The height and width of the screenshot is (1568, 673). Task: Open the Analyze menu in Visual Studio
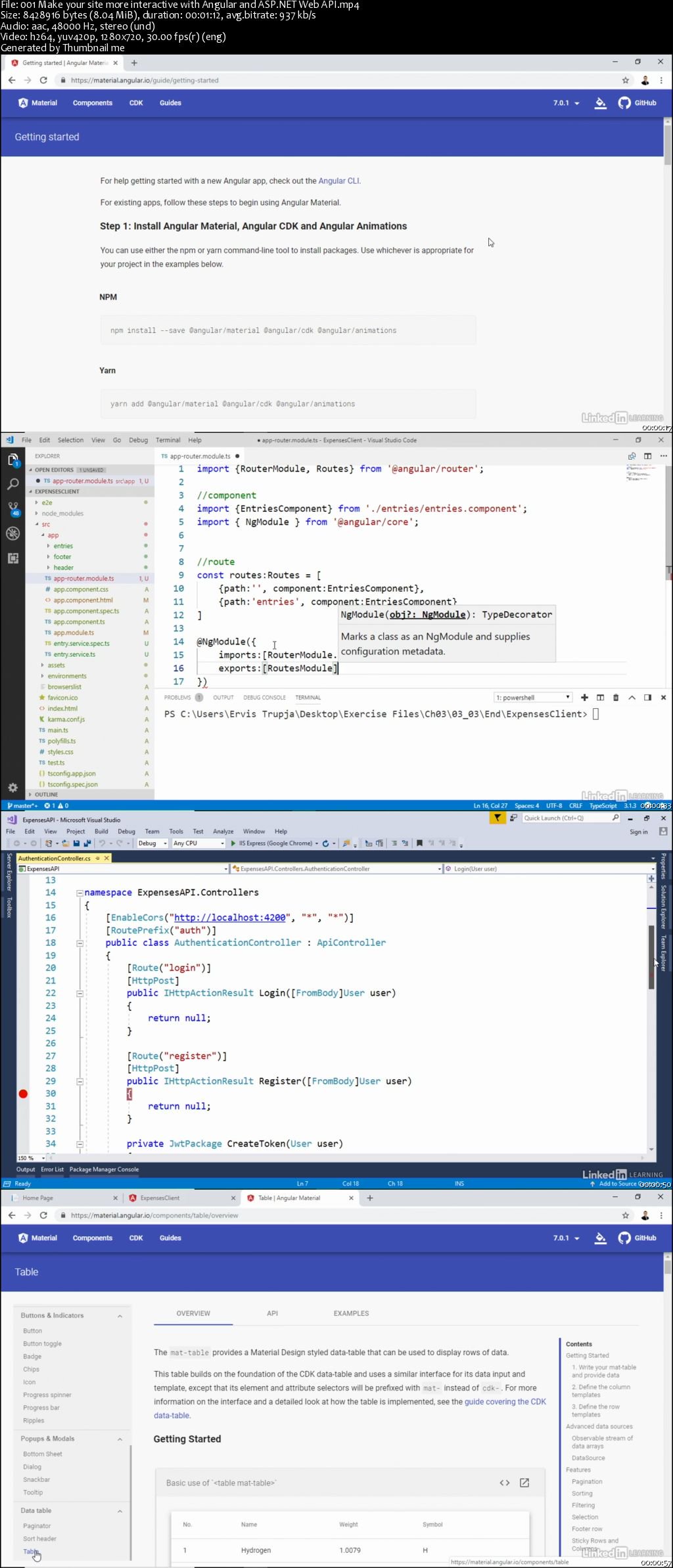[x=223, y=832]
